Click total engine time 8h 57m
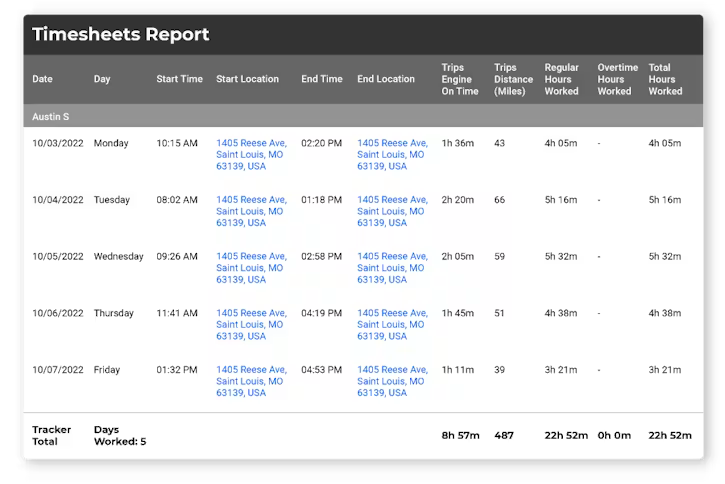Image resolution: width=725 pixels, height=484 pixels. tap(461, 435)
